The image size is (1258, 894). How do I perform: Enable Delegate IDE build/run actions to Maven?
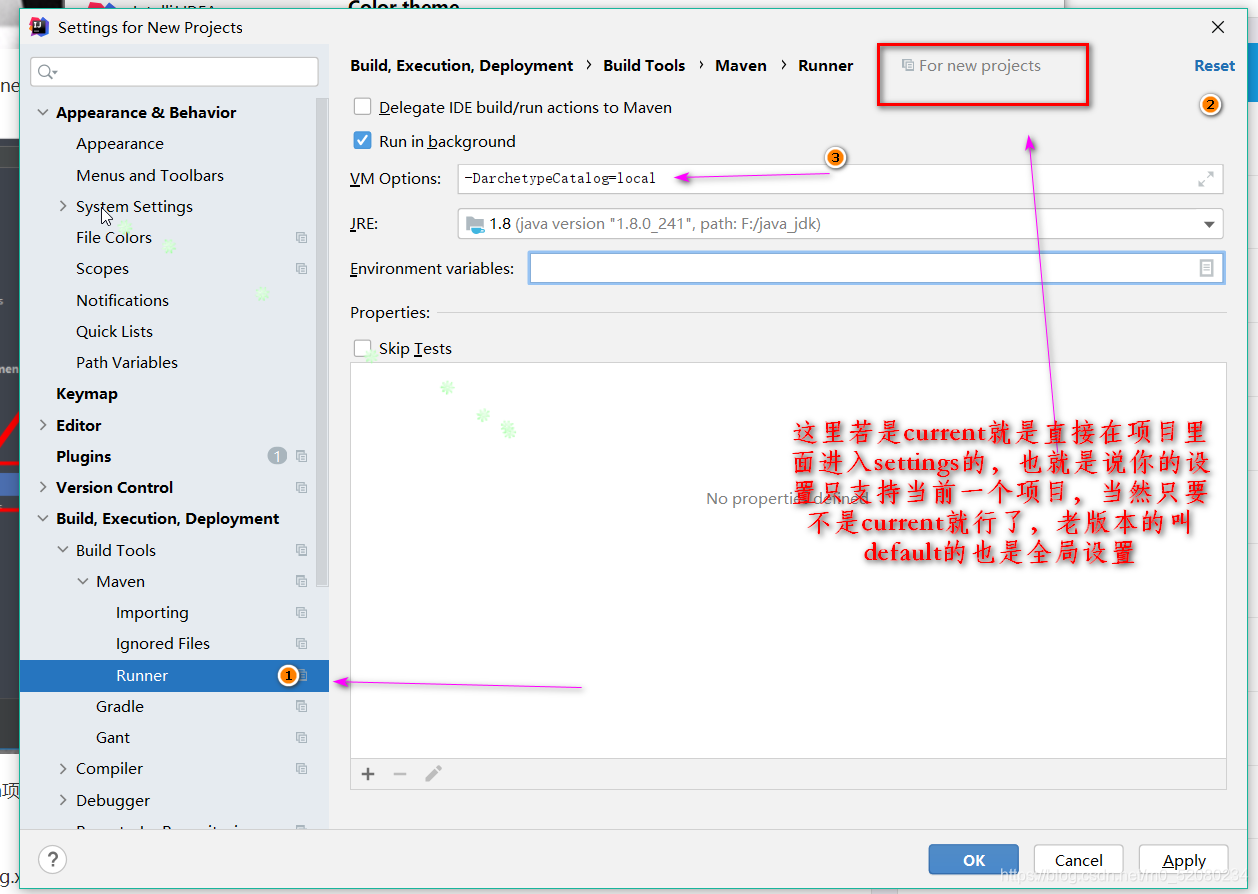pyautogui.click(x=362, y=107)
